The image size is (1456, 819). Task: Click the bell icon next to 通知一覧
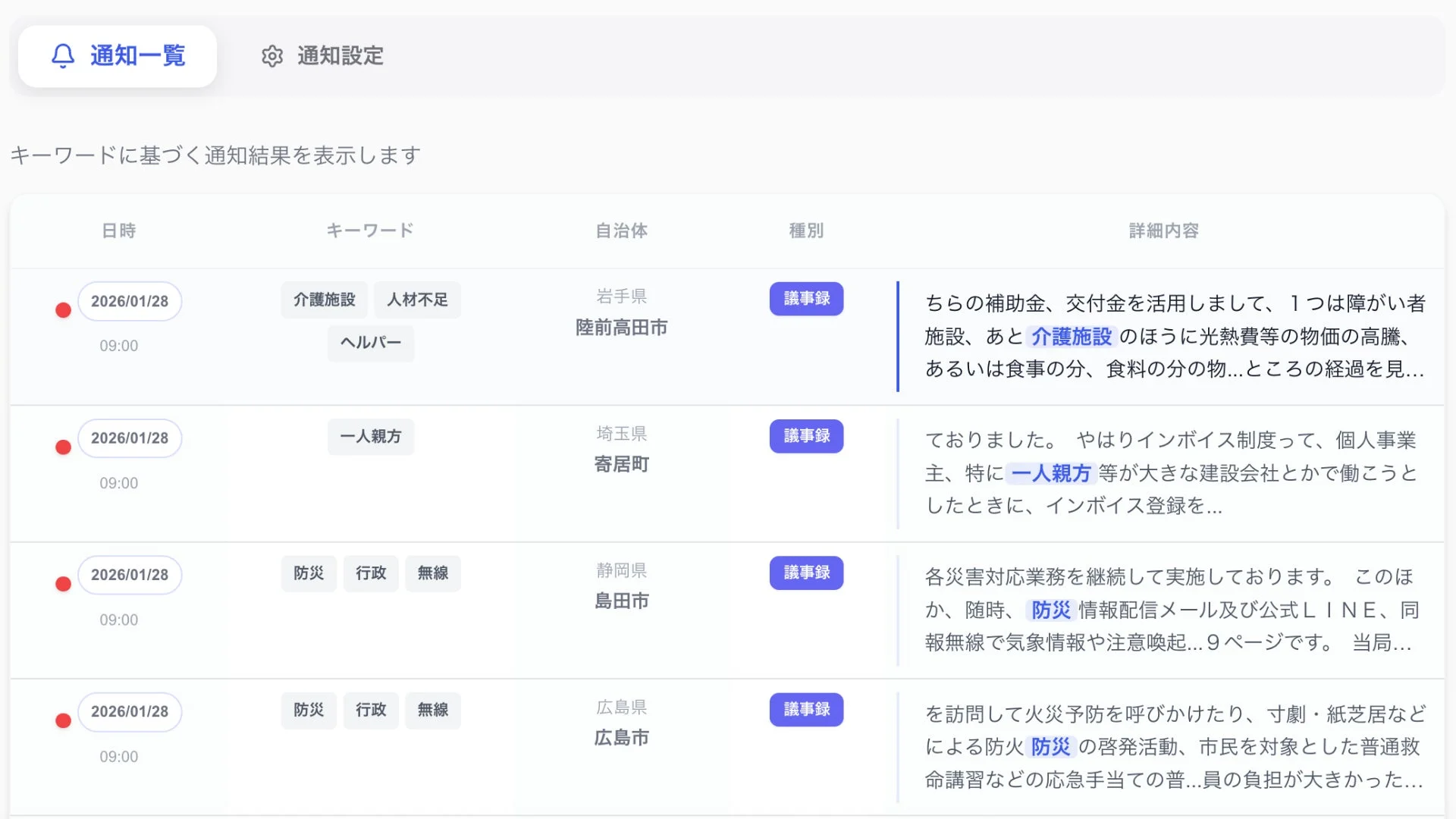[63, 55]
